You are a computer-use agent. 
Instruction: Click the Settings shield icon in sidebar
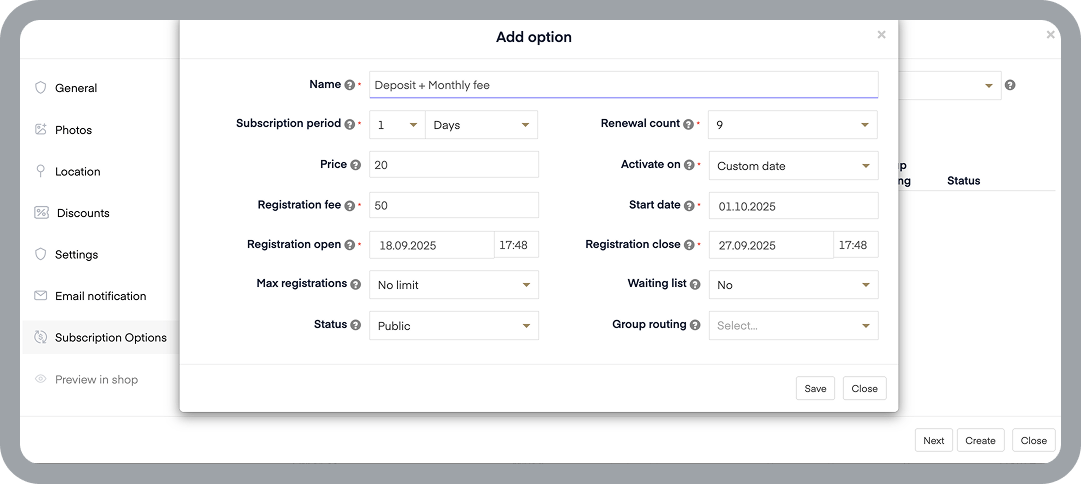[x=41, y=254]
